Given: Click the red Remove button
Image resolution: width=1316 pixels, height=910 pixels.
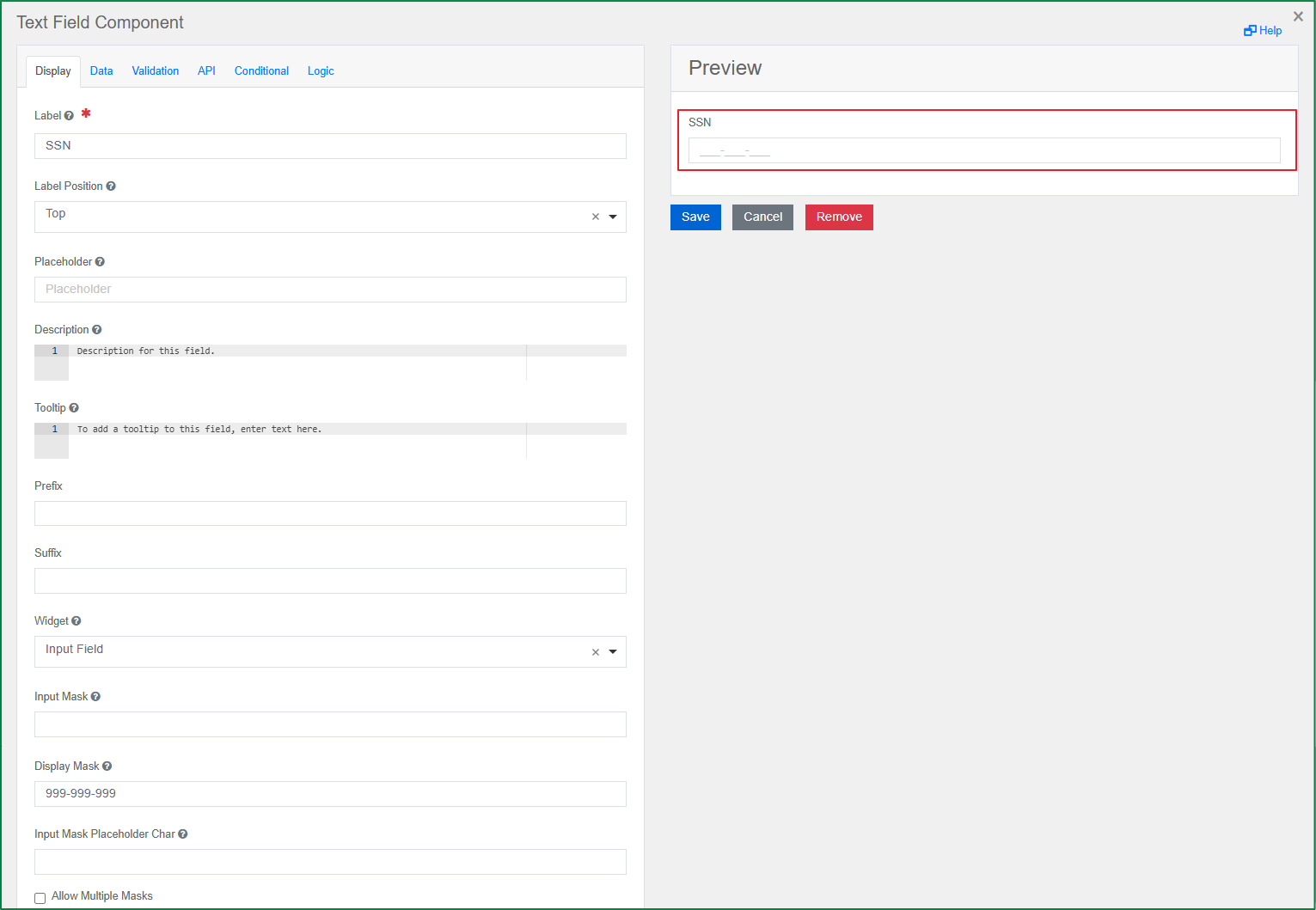Looking at the screenshot, I should [x=839, y=217].
